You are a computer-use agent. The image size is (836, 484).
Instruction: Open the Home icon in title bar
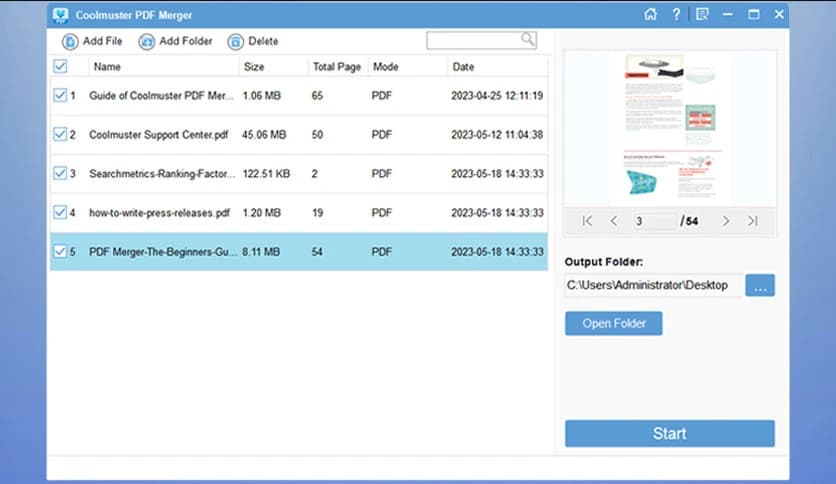pos(650,14)
